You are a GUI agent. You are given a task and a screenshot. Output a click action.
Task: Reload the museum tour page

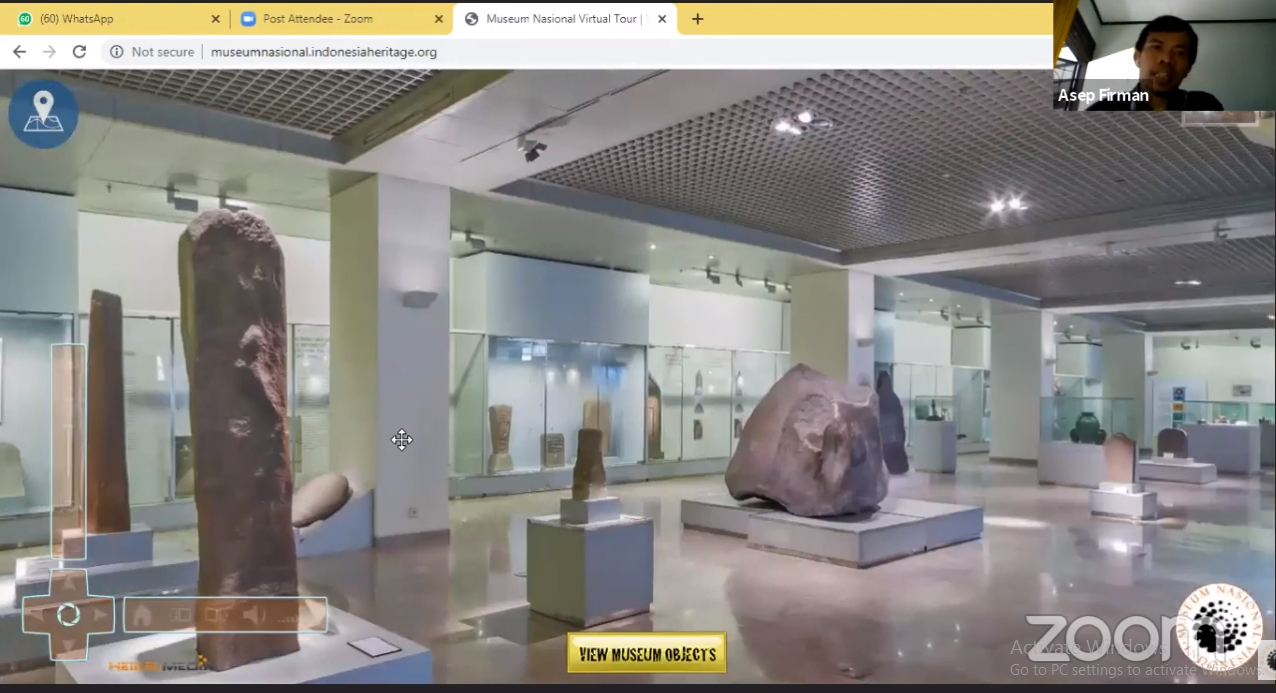click(79, 52)
